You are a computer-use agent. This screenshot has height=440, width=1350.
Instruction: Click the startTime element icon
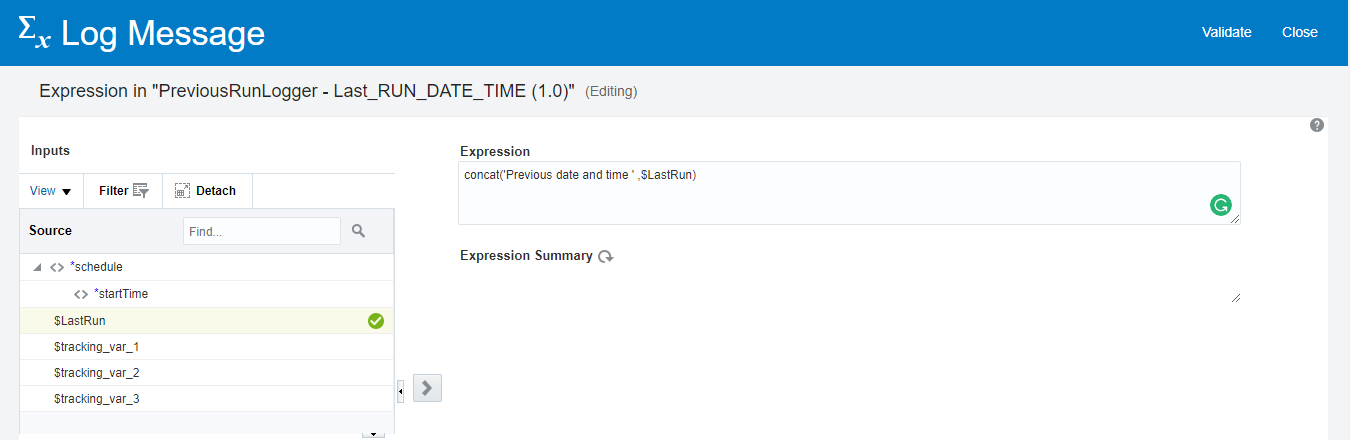click(x=81, y=294)
